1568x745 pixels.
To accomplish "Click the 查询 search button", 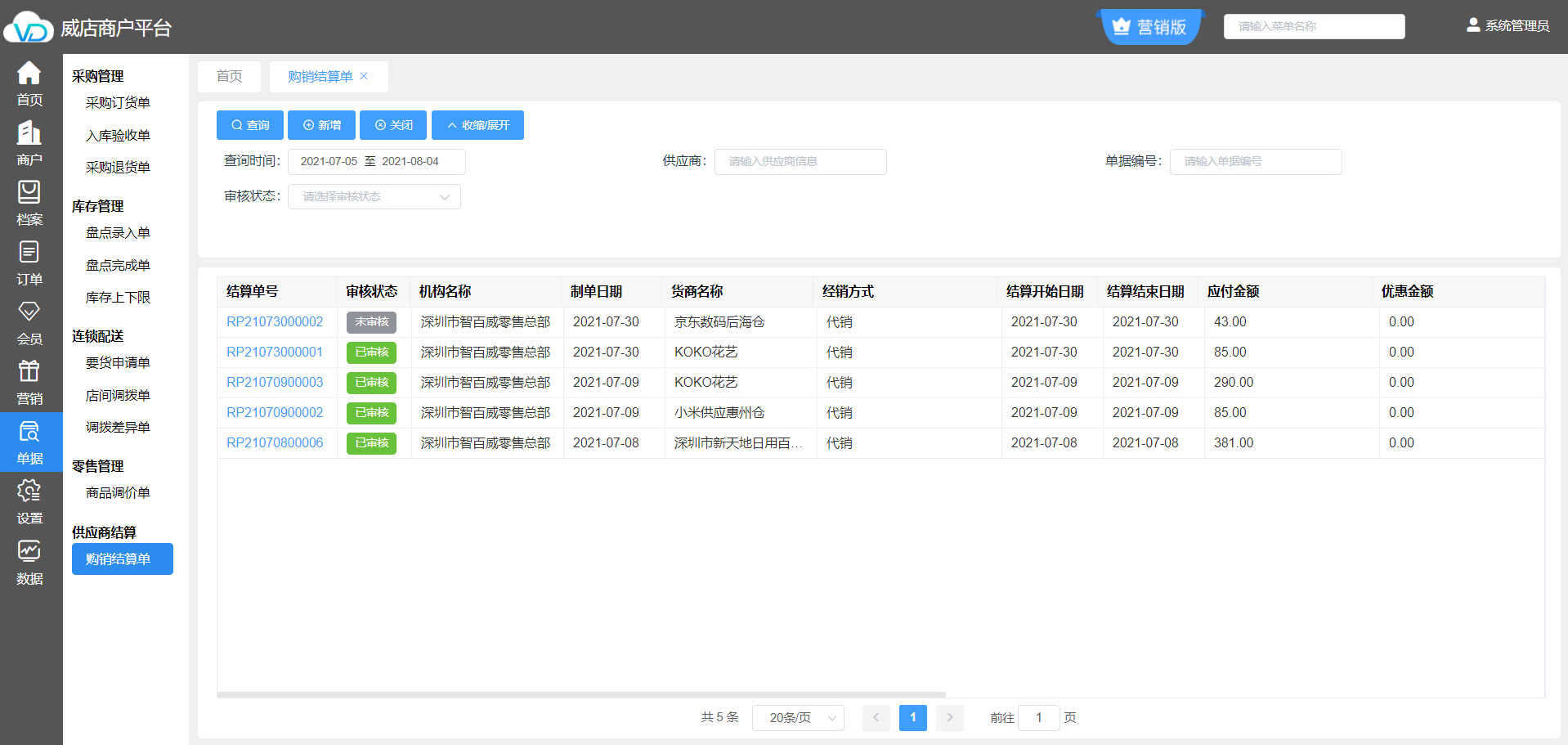I will (x=249, y=125).
